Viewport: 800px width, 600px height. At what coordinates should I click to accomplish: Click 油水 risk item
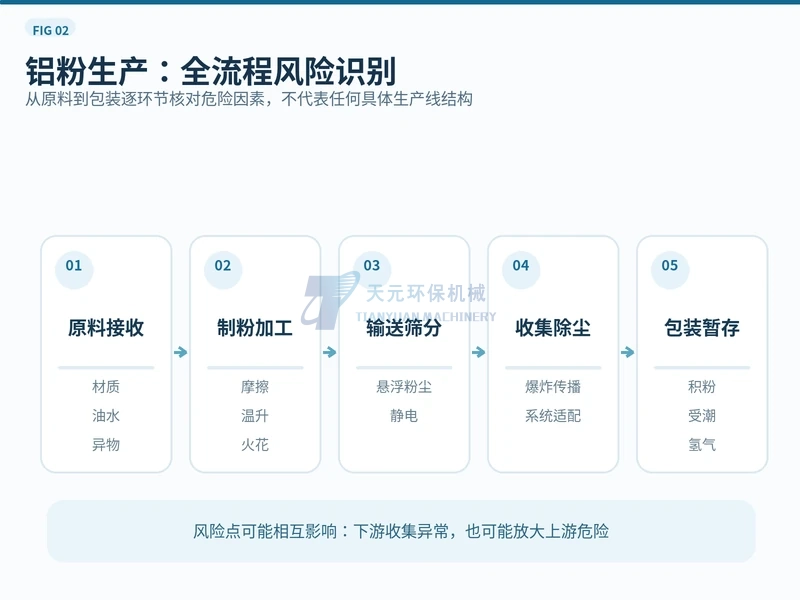point(106,416)
